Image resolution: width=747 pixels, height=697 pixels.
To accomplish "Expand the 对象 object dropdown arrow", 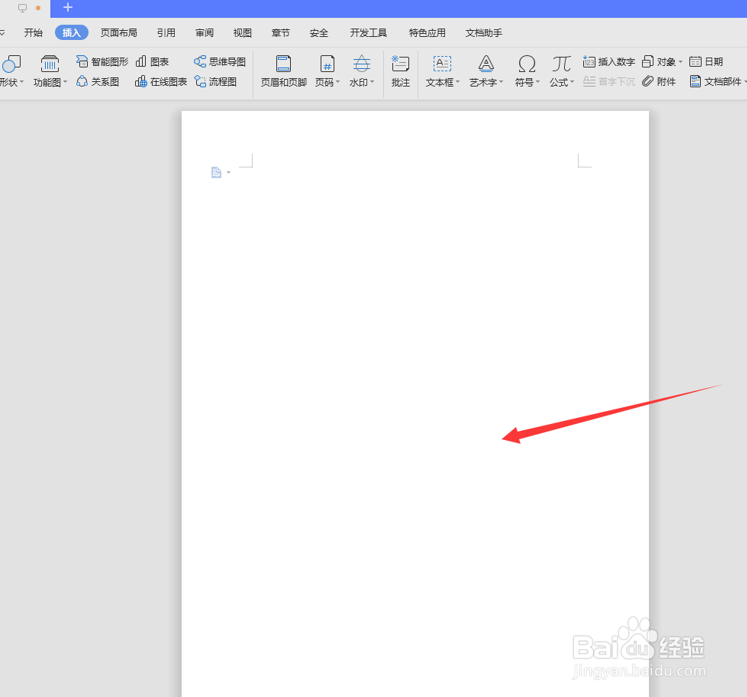I will [x=680, y=62].
